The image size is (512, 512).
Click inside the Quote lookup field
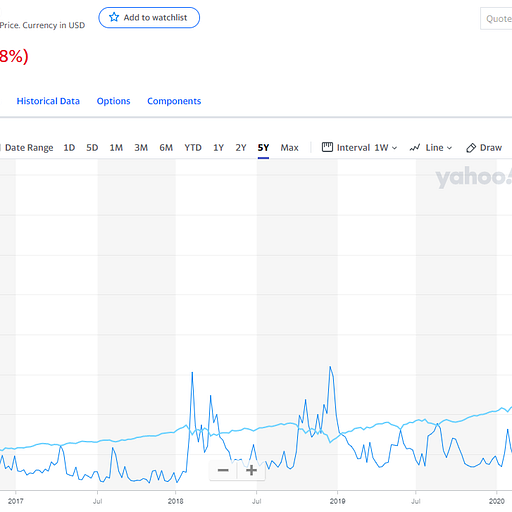(x=496, y=19)
